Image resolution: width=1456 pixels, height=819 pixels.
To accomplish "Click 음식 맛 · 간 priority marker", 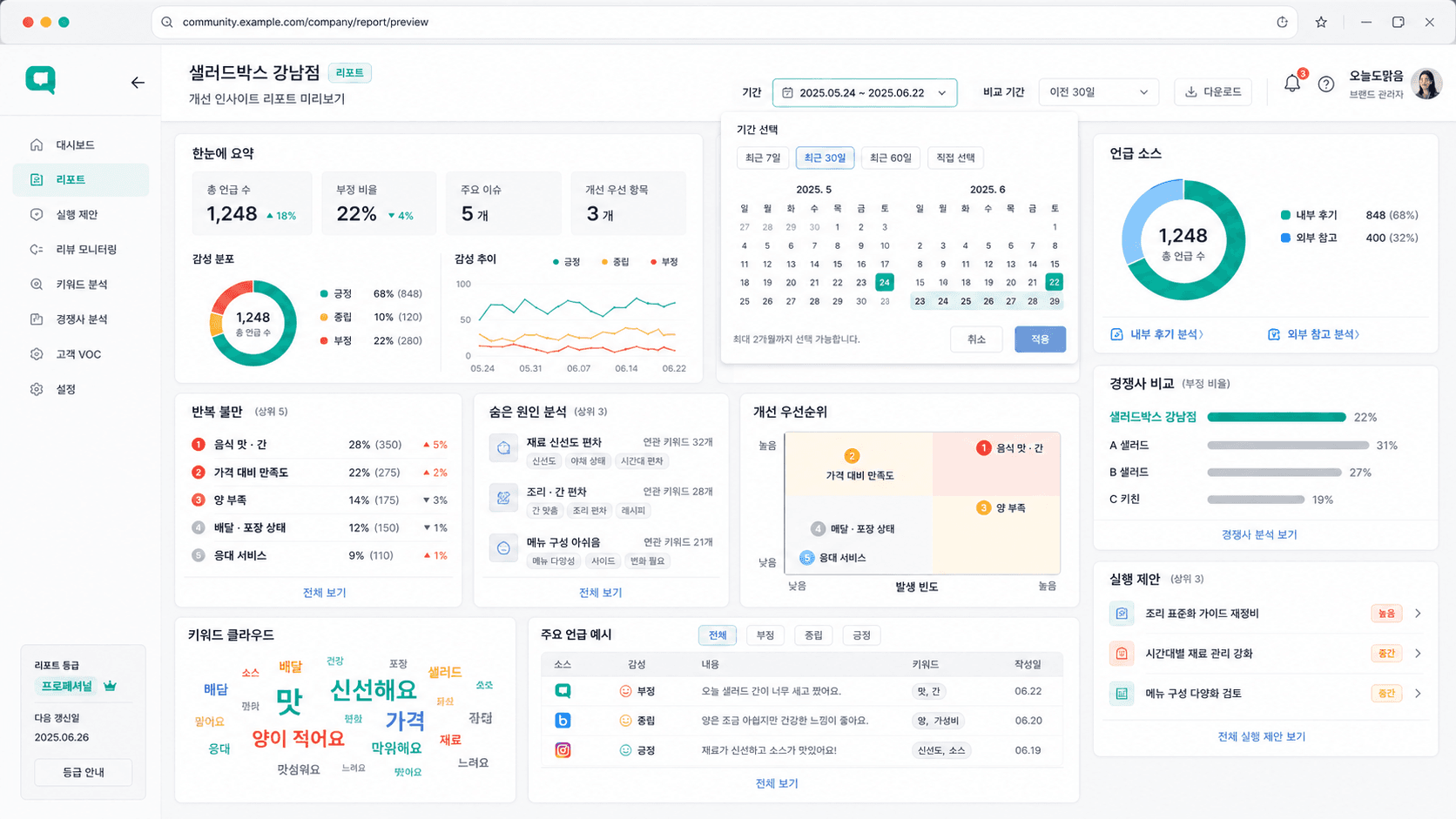I will click(983, 448).
